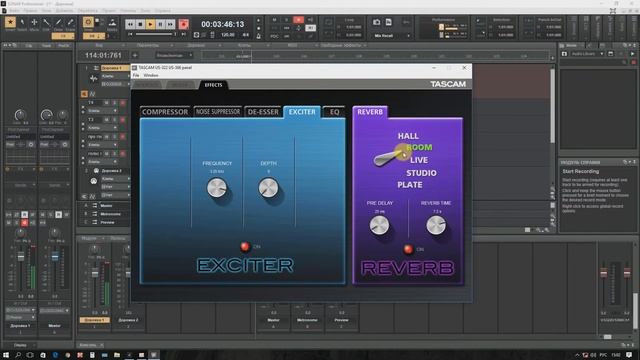Image resolution: width=640 pixels, height=360 pixels.
Task: Click the save scene icon beside camera
Action: click(389, 22)
